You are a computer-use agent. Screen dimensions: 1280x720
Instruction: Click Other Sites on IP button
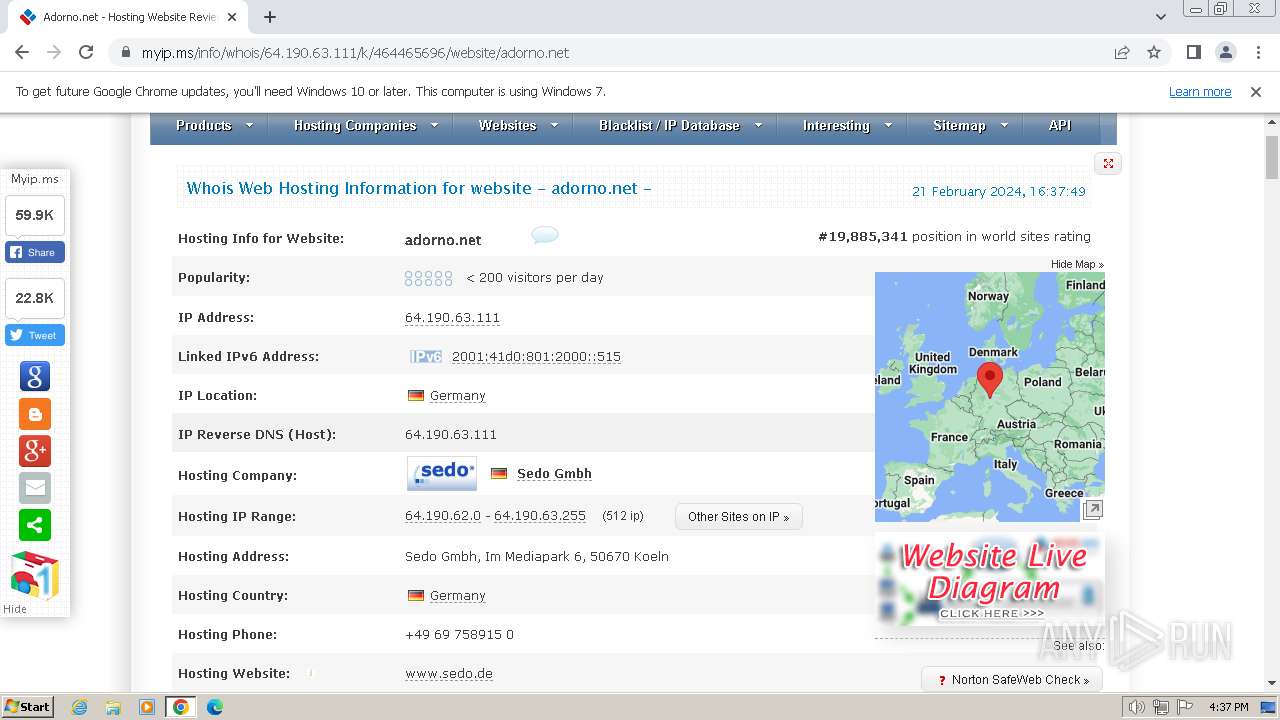(739, 517)
